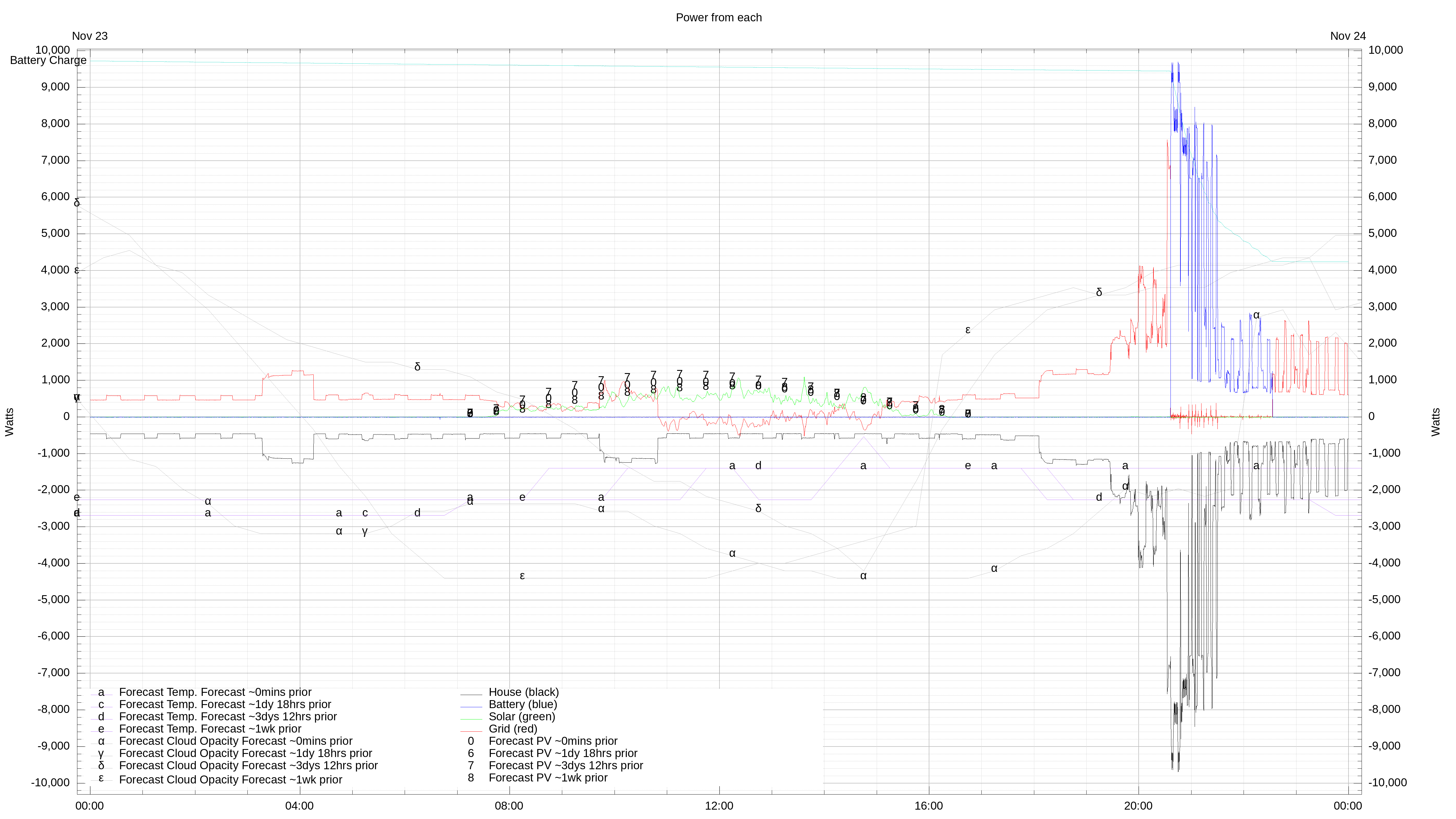Click the blue Battery legend line sample
Screen dimensions: 1456x819
[471, 707]
